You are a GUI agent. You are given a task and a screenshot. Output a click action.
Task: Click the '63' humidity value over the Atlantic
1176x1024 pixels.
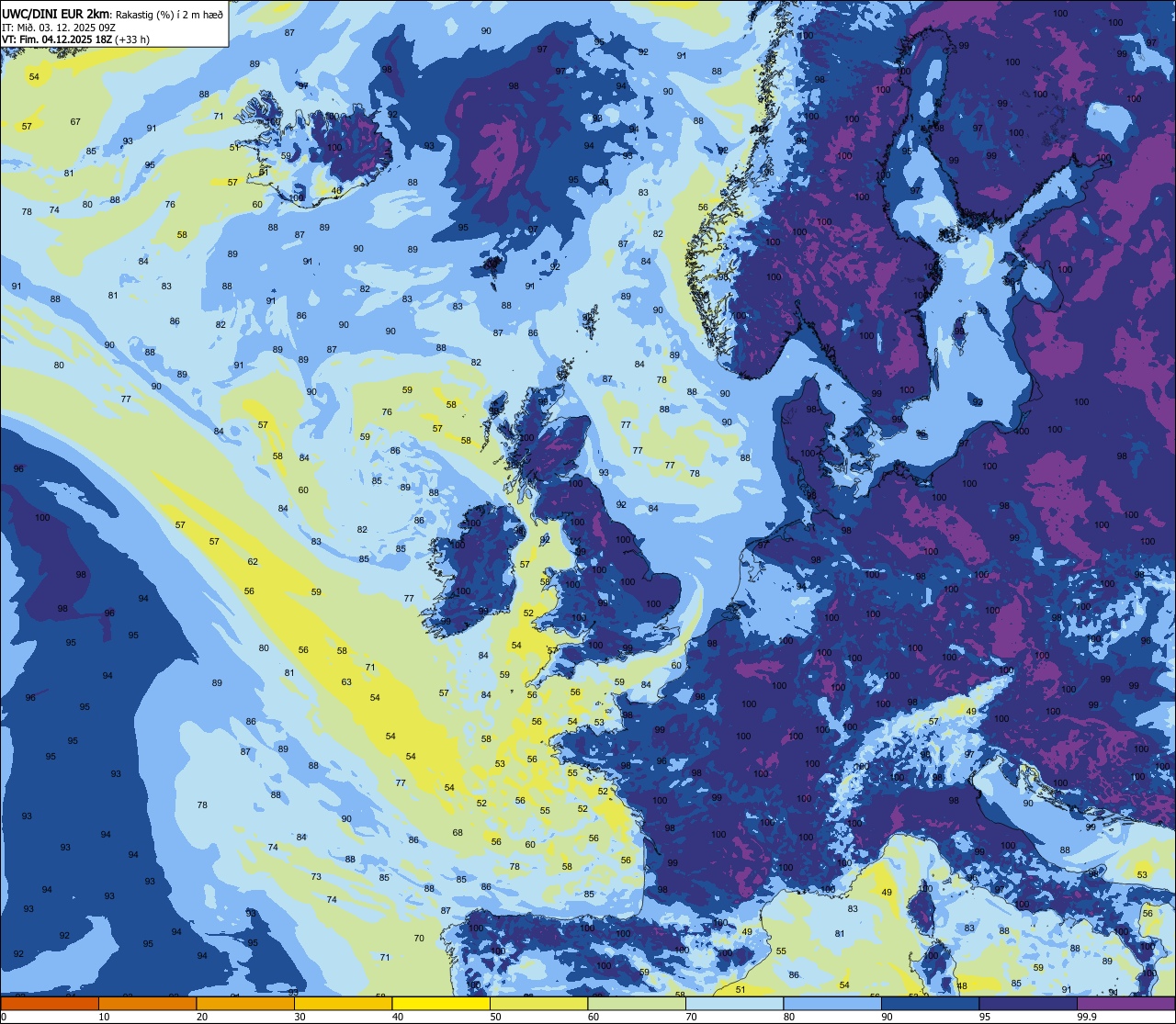tap(346, 682)
